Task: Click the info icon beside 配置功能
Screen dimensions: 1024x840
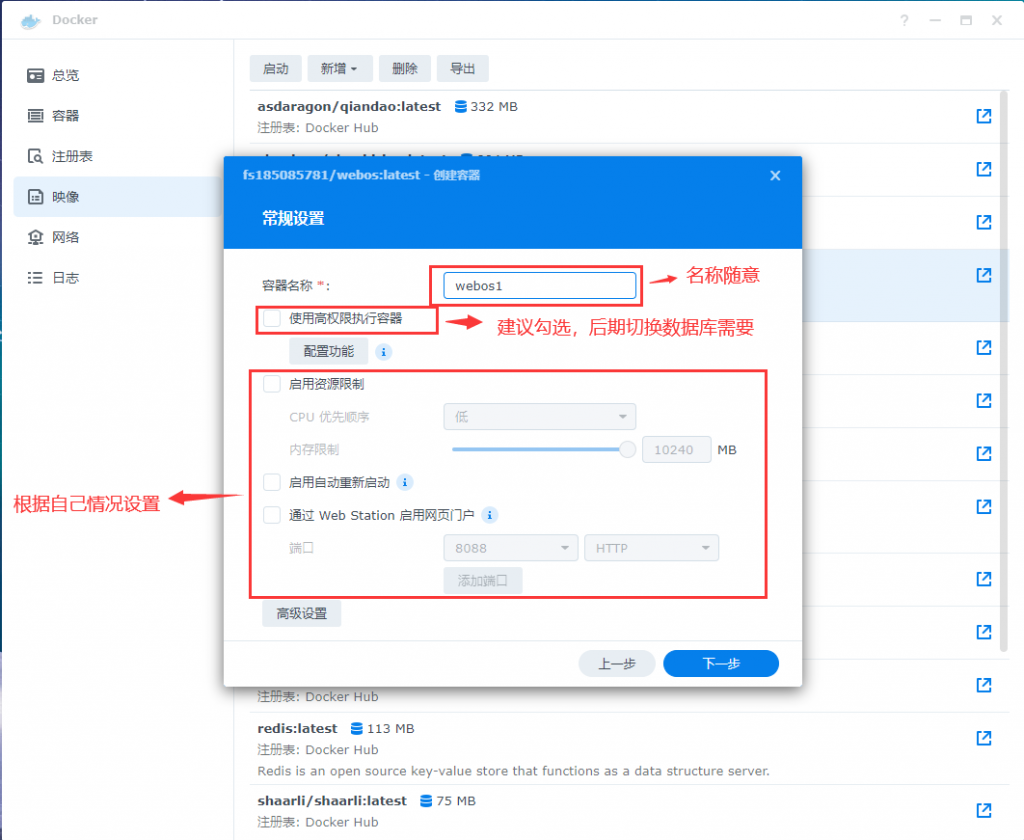Action: point(383,351)
